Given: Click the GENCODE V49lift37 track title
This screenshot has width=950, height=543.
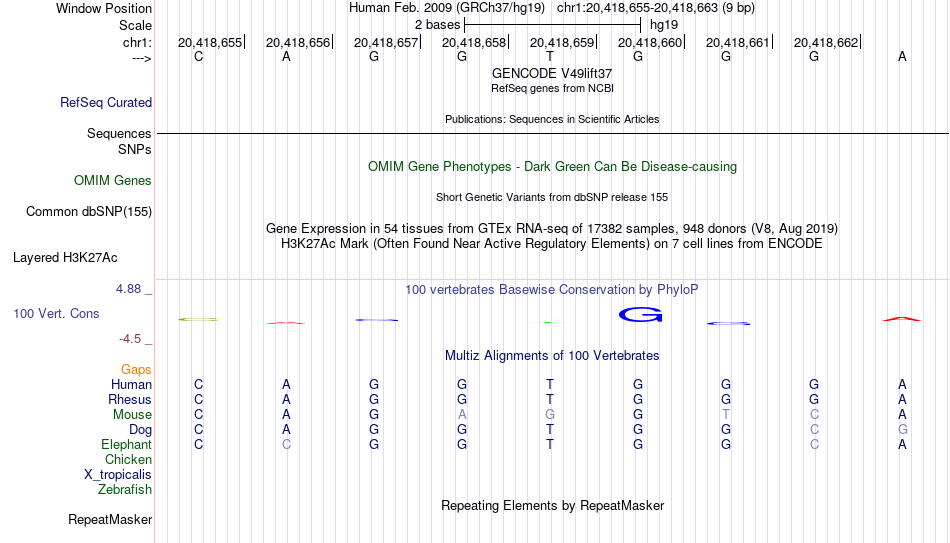Looking at the screenshot, I should coord(552,73).
